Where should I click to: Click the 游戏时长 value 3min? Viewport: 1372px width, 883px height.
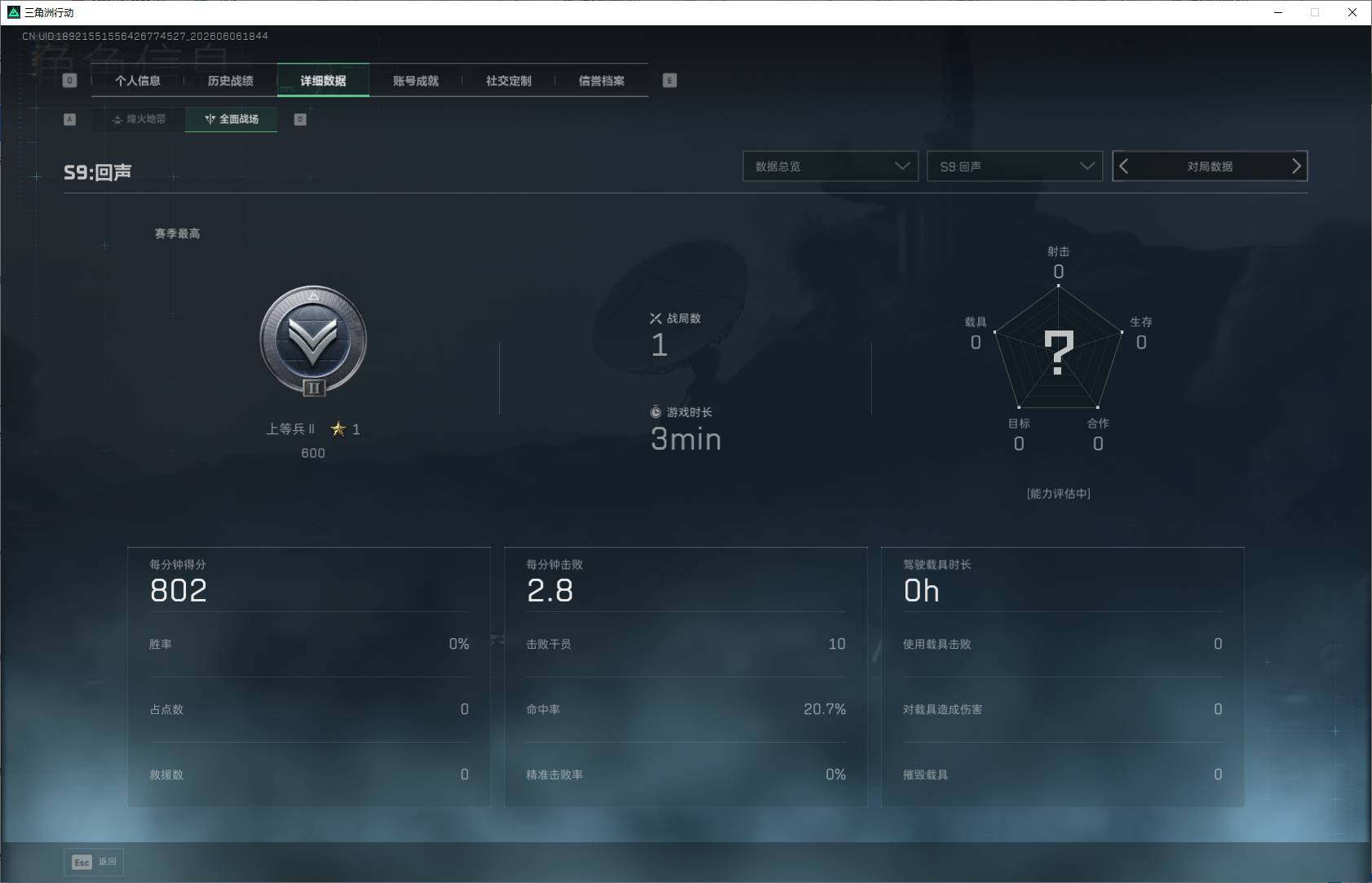[686, 439]
